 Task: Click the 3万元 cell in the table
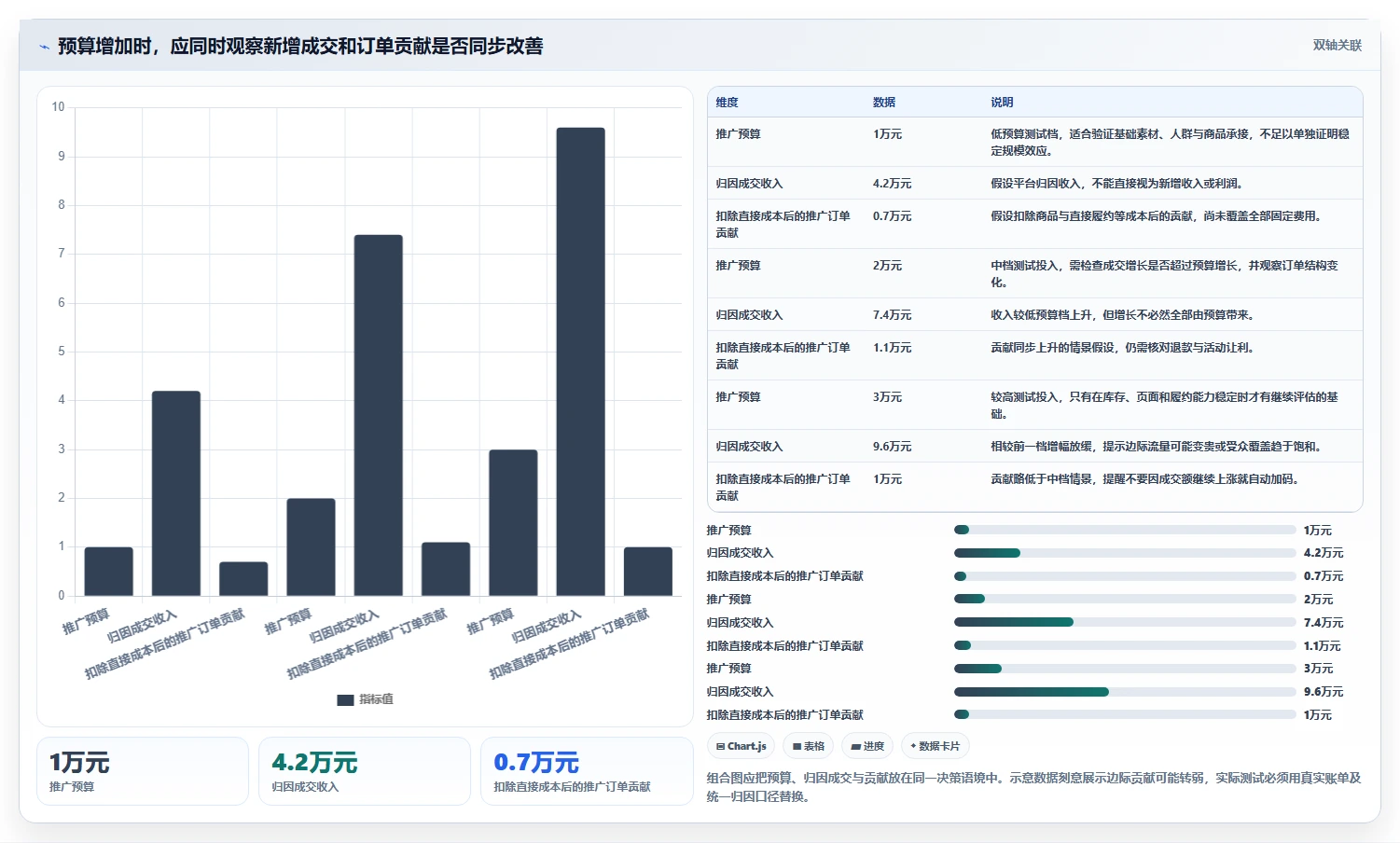887,397
